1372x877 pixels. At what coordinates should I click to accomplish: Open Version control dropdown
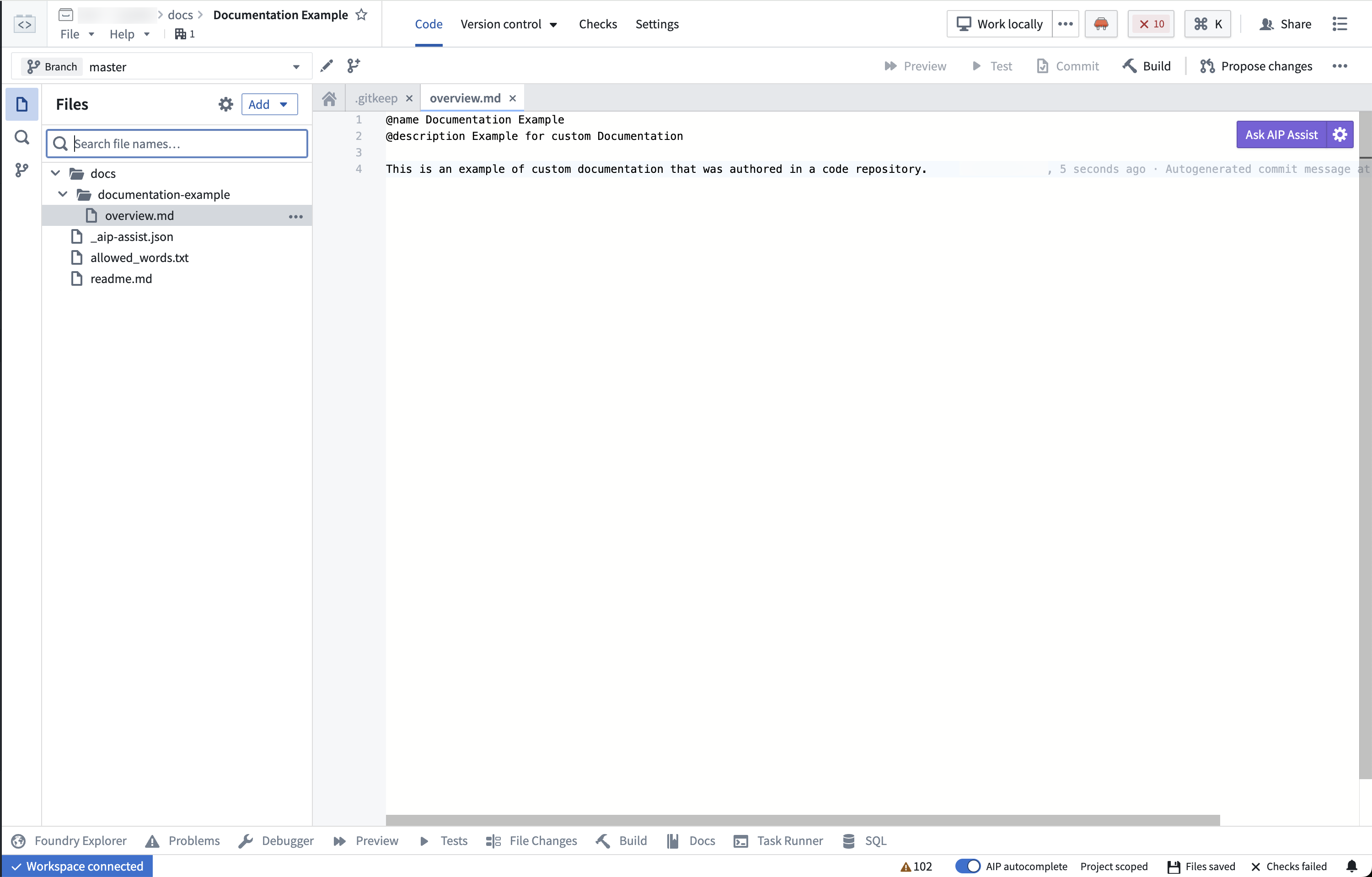pyautogui.click(x=509, y=24)
